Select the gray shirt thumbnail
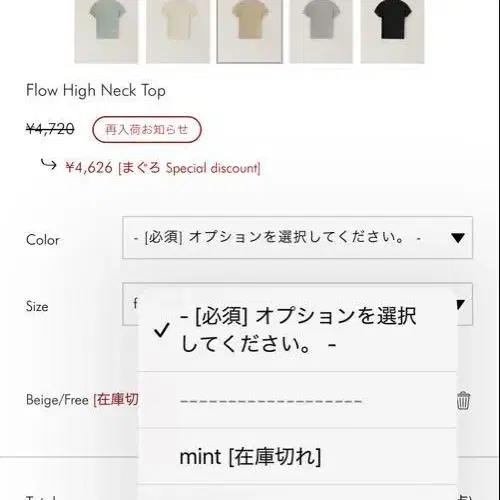Screen dimensions: 500x500 pyautogui.click(x=321, y=31)
